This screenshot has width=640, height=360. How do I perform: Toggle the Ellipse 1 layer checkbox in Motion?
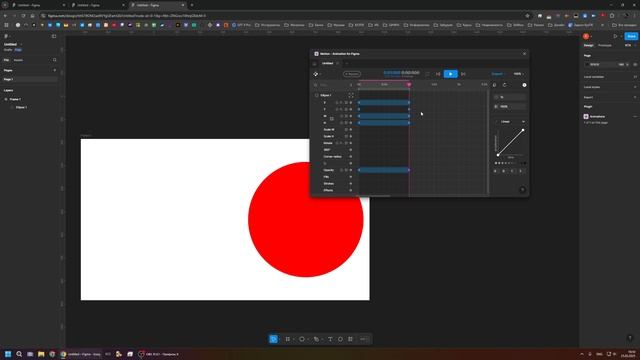coord(316,95)
